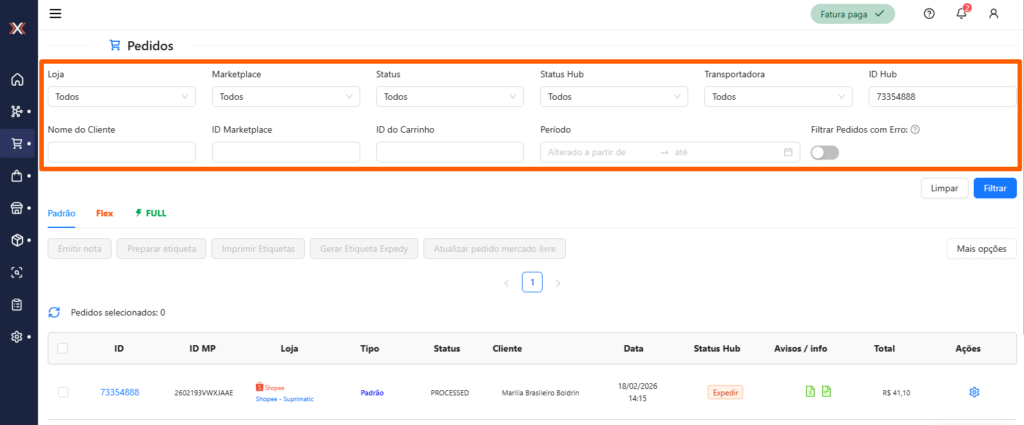Open the hamburger menu at top left
The width and height of the screenshot is (1024, 425).
click(x=55, y=14)
